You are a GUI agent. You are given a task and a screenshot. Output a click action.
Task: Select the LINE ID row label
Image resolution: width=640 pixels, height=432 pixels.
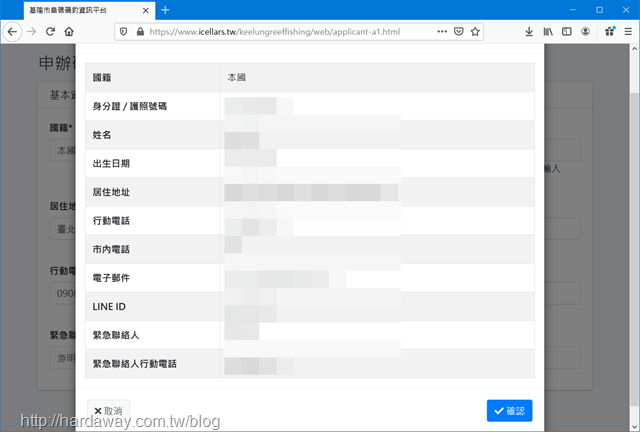109,306
